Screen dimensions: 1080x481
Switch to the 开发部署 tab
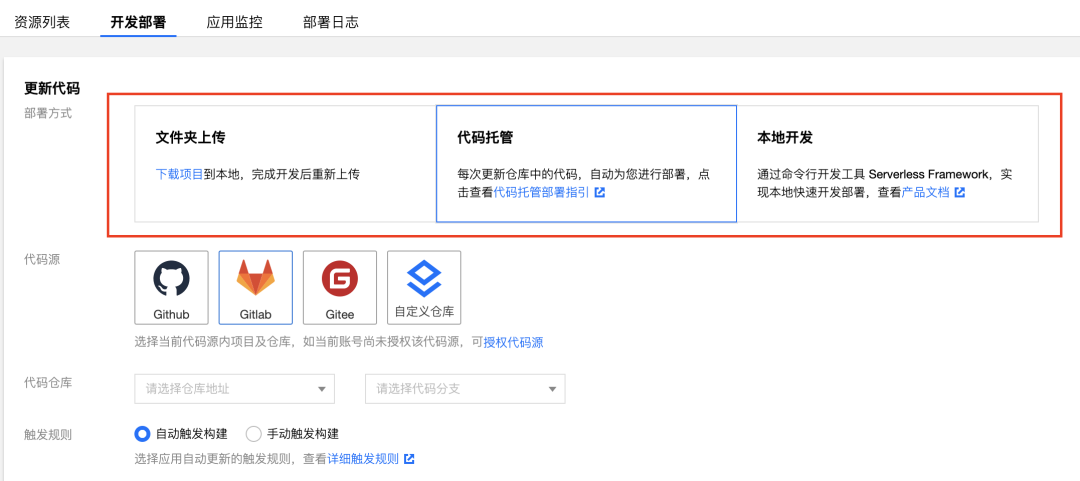point(138,21)
